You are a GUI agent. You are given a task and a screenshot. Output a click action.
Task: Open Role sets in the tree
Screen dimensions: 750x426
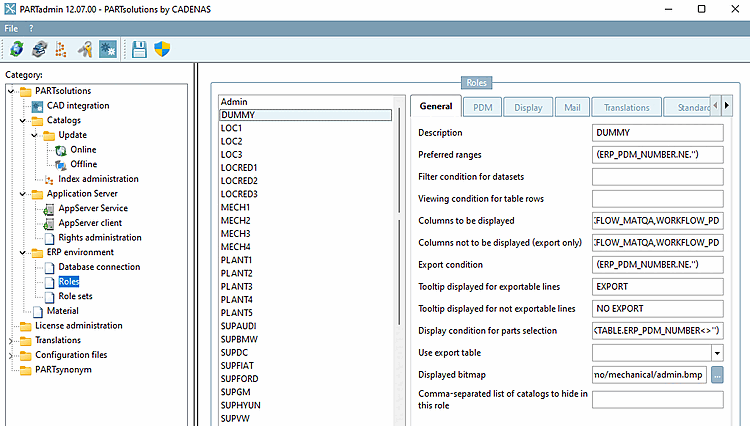(76, 296)
